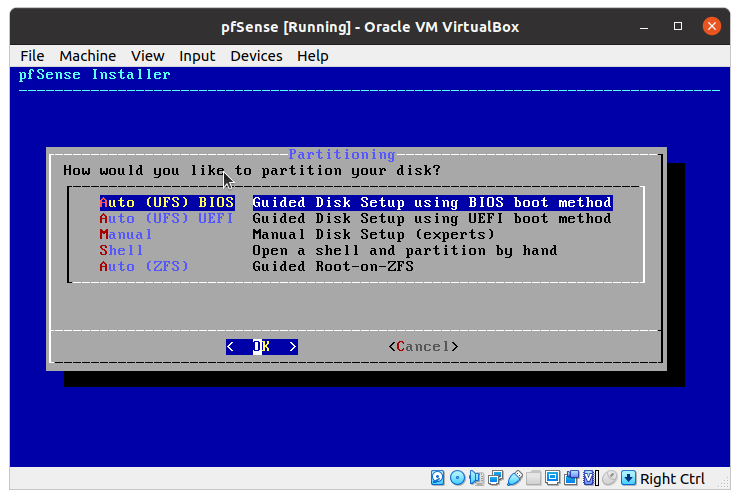The height and width of the screenshot is (499, 740).
Task: Open the File menu
Action: [32, 56]
